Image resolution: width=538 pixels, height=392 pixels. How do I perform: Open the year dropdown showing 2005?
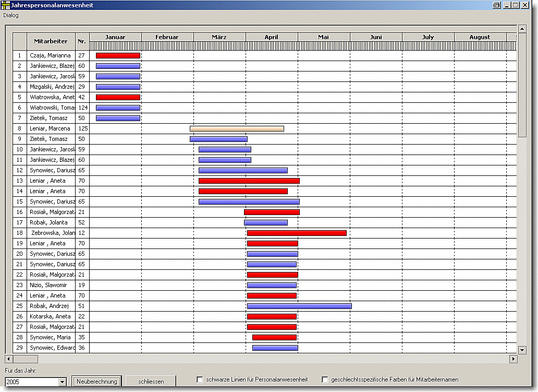pyautogui.click(x=62, y=381)
